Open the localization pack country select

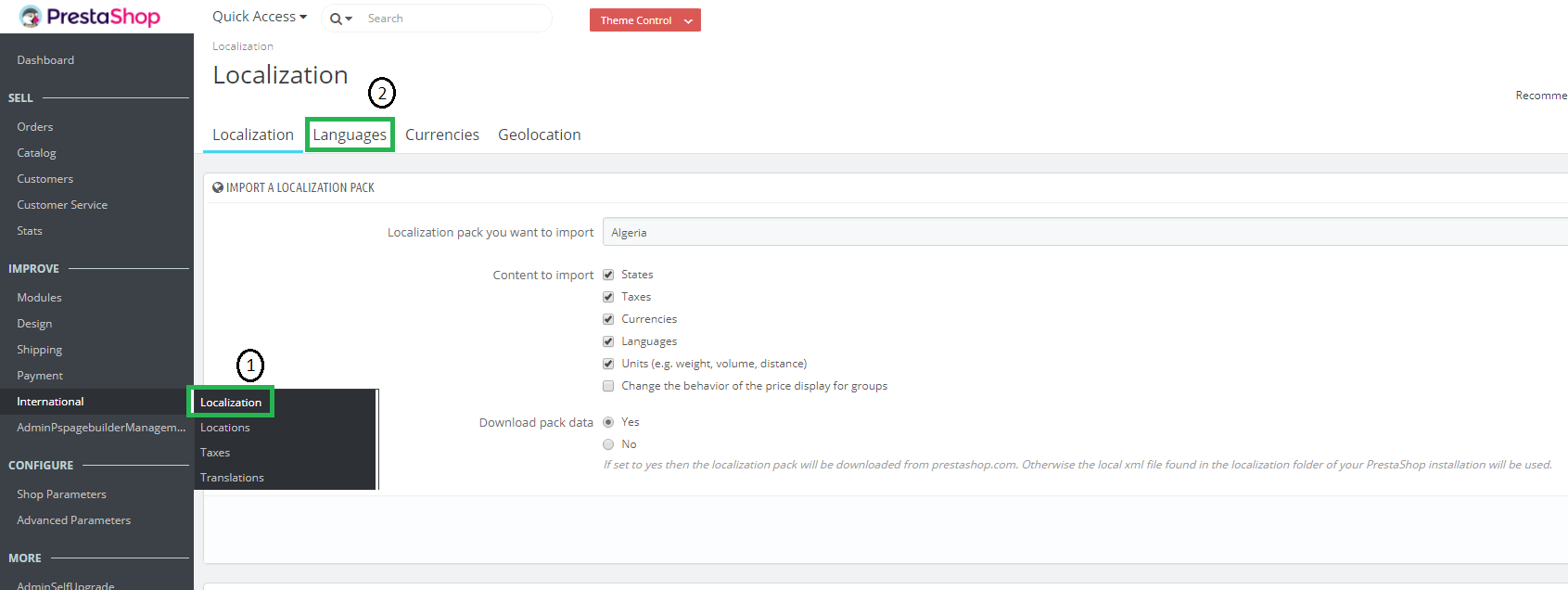[x=1085, y=232]
